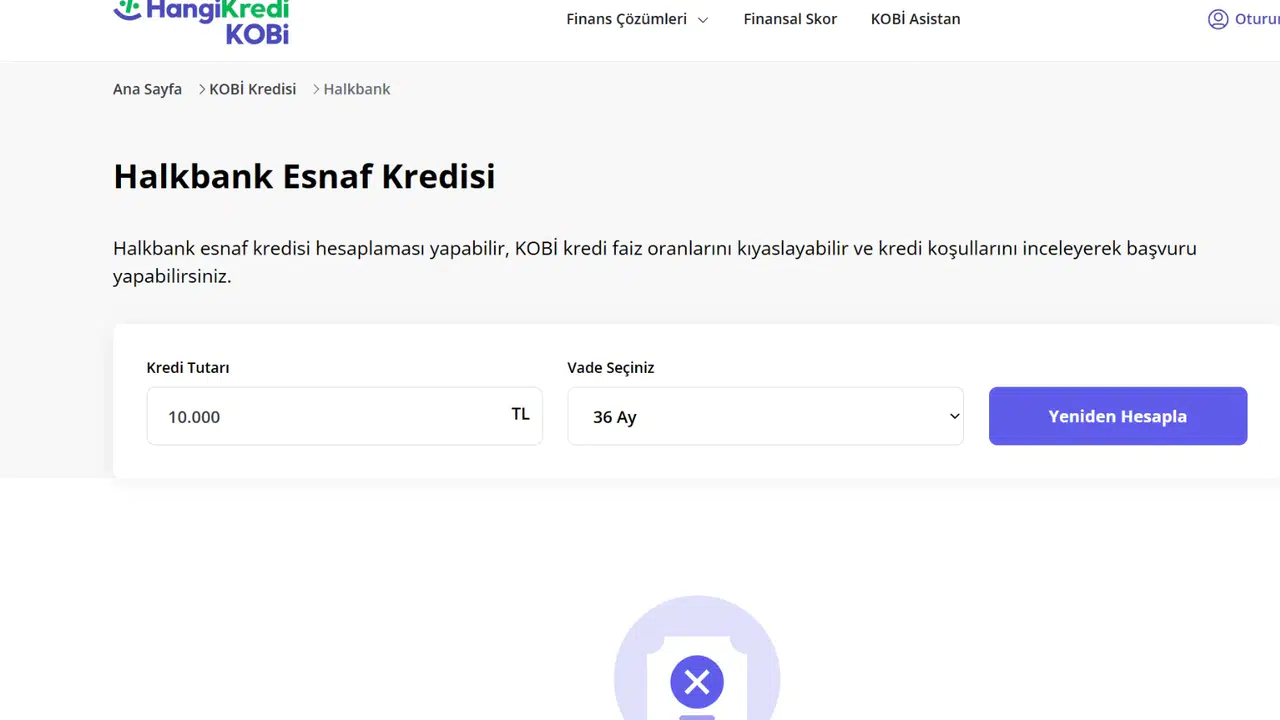Click the dropdown arrow in Vade Seçiniz field
1280x720 pixels.
click(x=953, y=416)
